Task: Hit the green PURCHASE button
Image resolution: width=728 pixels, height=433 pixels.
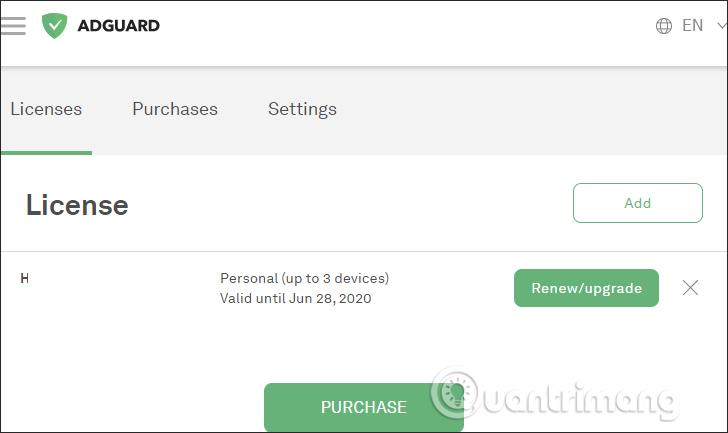Action: point(363,407)
